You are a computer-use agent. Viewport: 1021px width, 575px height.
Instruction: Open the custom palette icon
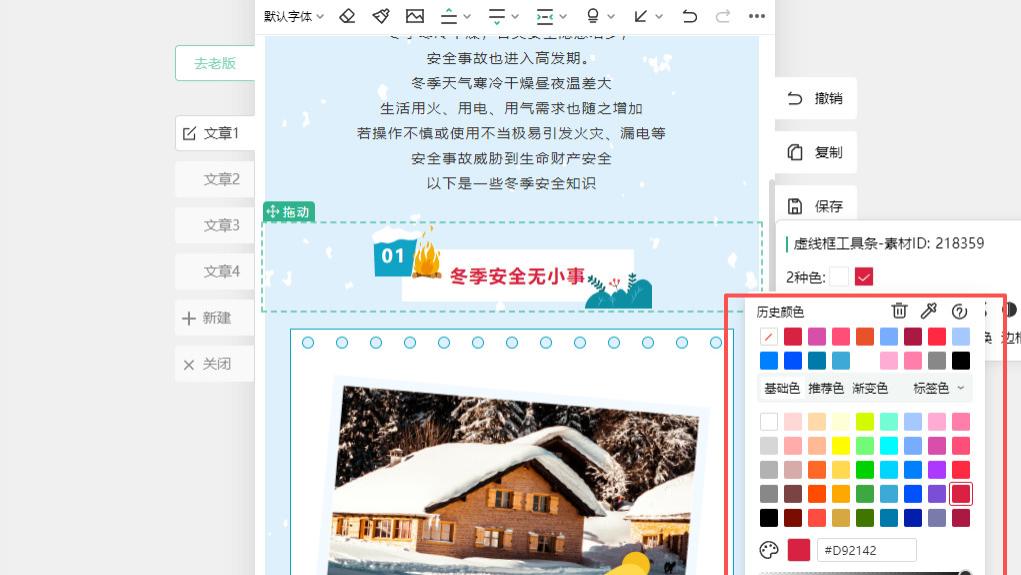[769, 550]
